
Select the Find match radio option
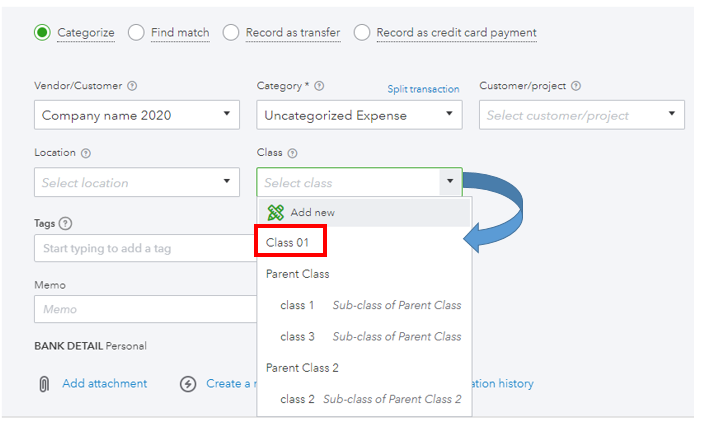click(x=136, y=33)
